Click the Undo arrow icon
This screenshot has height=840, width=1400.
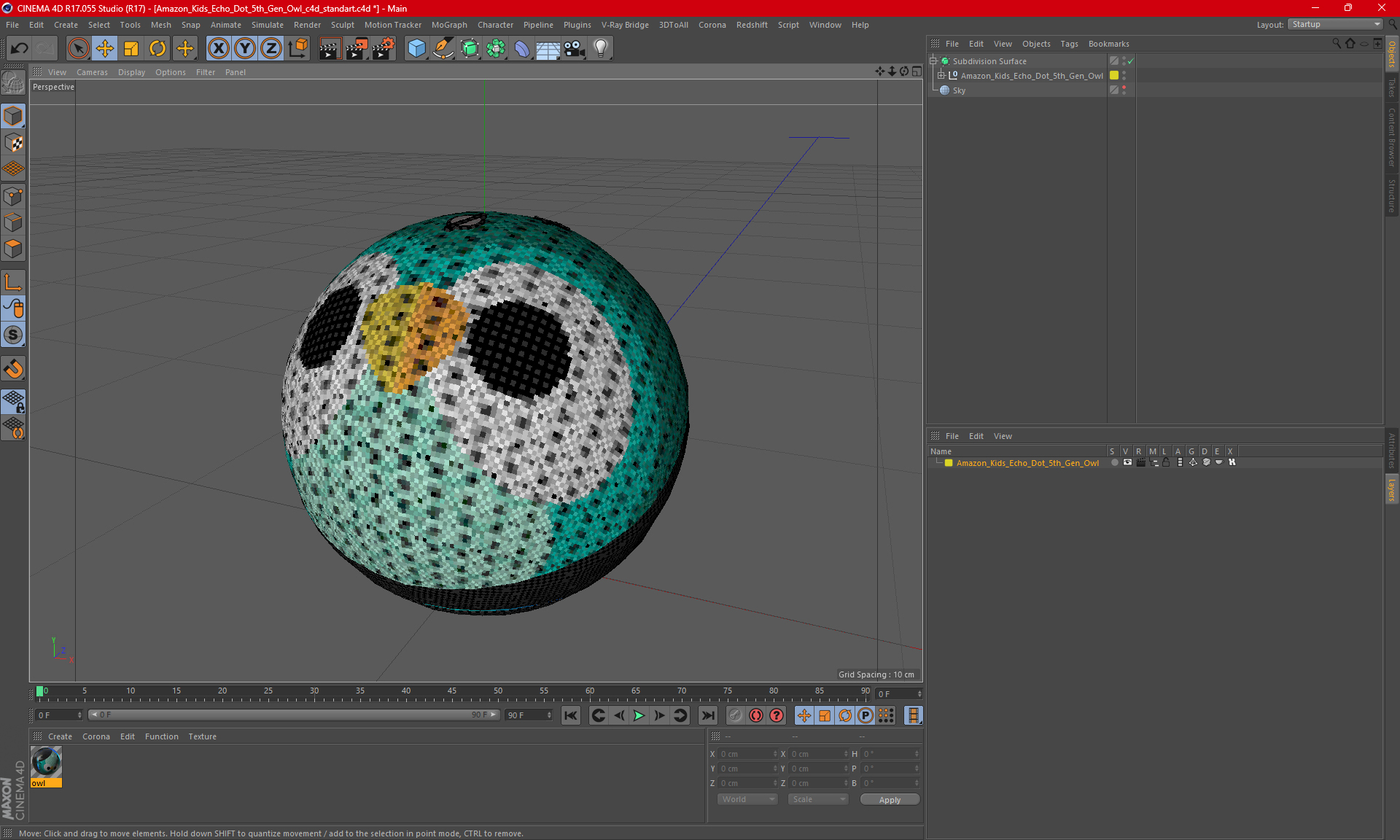pos(20,49)
